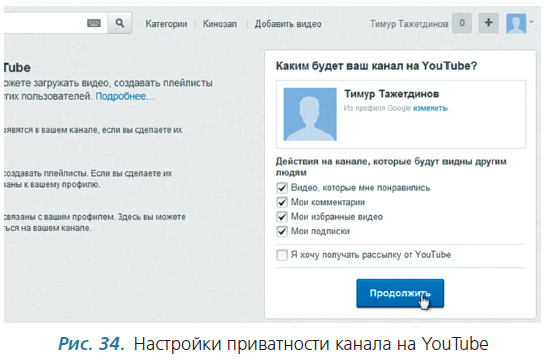The width and height of the screenshot is (548, 362).
Task: Open the on-screen keyboard icon in search box
Action: (x=94, y=23)
